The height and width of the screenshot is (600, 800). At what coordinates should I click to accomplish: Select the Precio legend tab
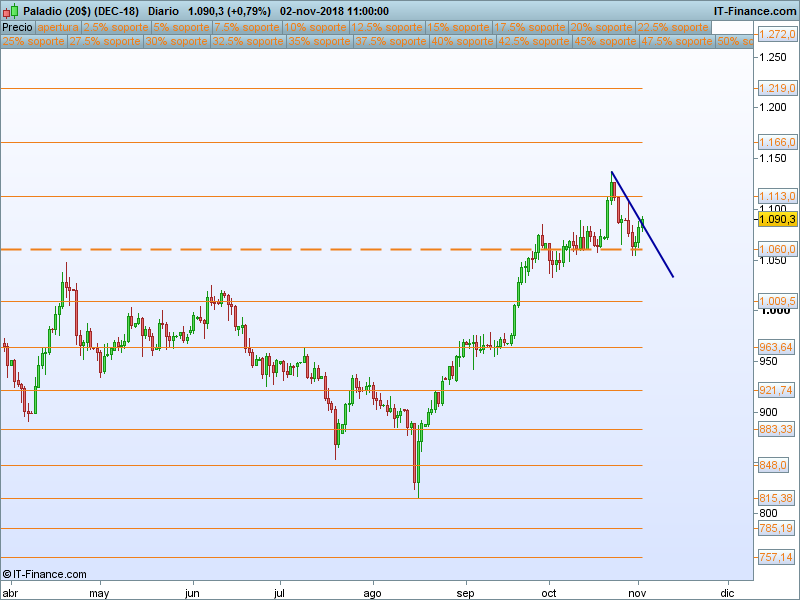click(x=18, y=27)
